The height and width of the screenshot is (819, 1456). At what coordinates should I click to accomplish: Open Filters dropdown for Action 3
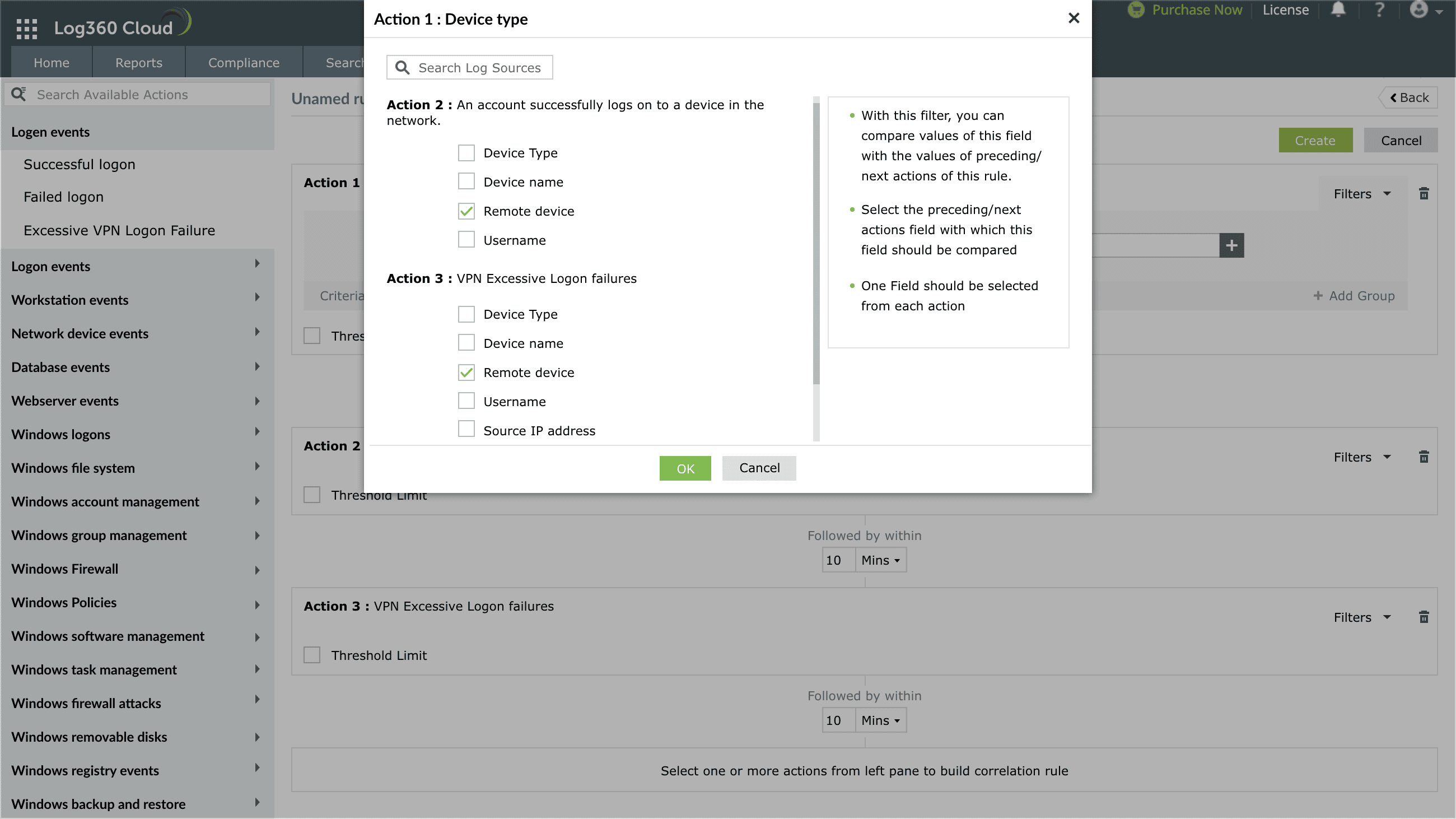pyautogui.click(x=1361, y=617)
